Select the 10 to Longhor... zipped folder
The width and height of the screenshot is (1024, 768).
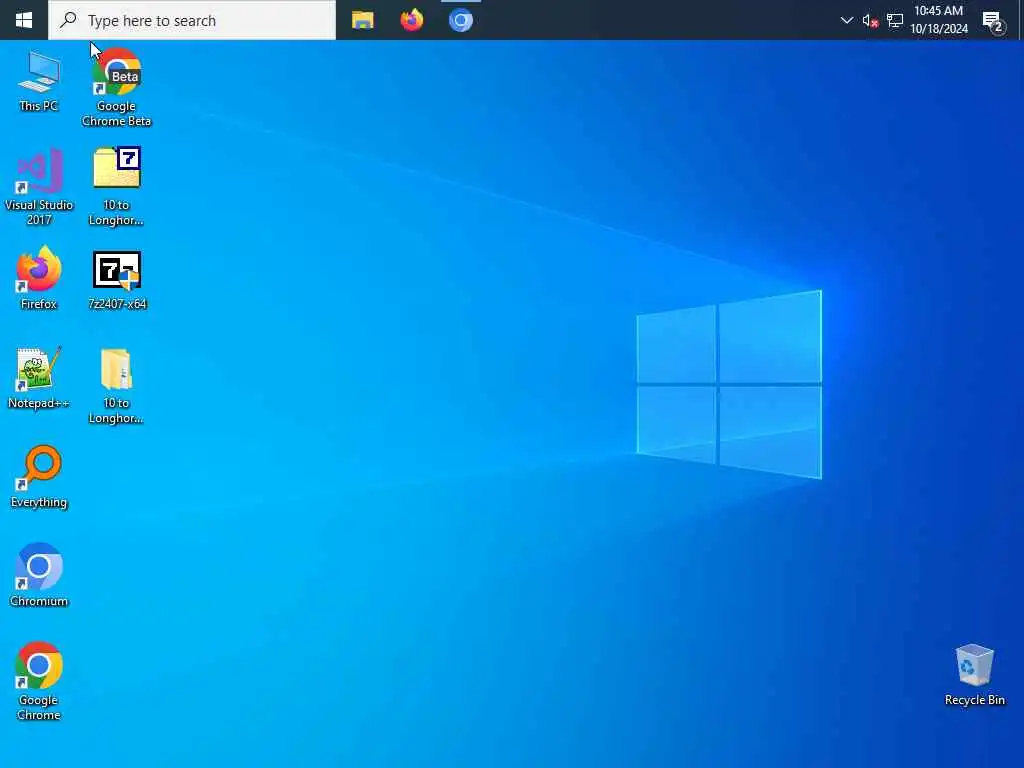point(116,385)
